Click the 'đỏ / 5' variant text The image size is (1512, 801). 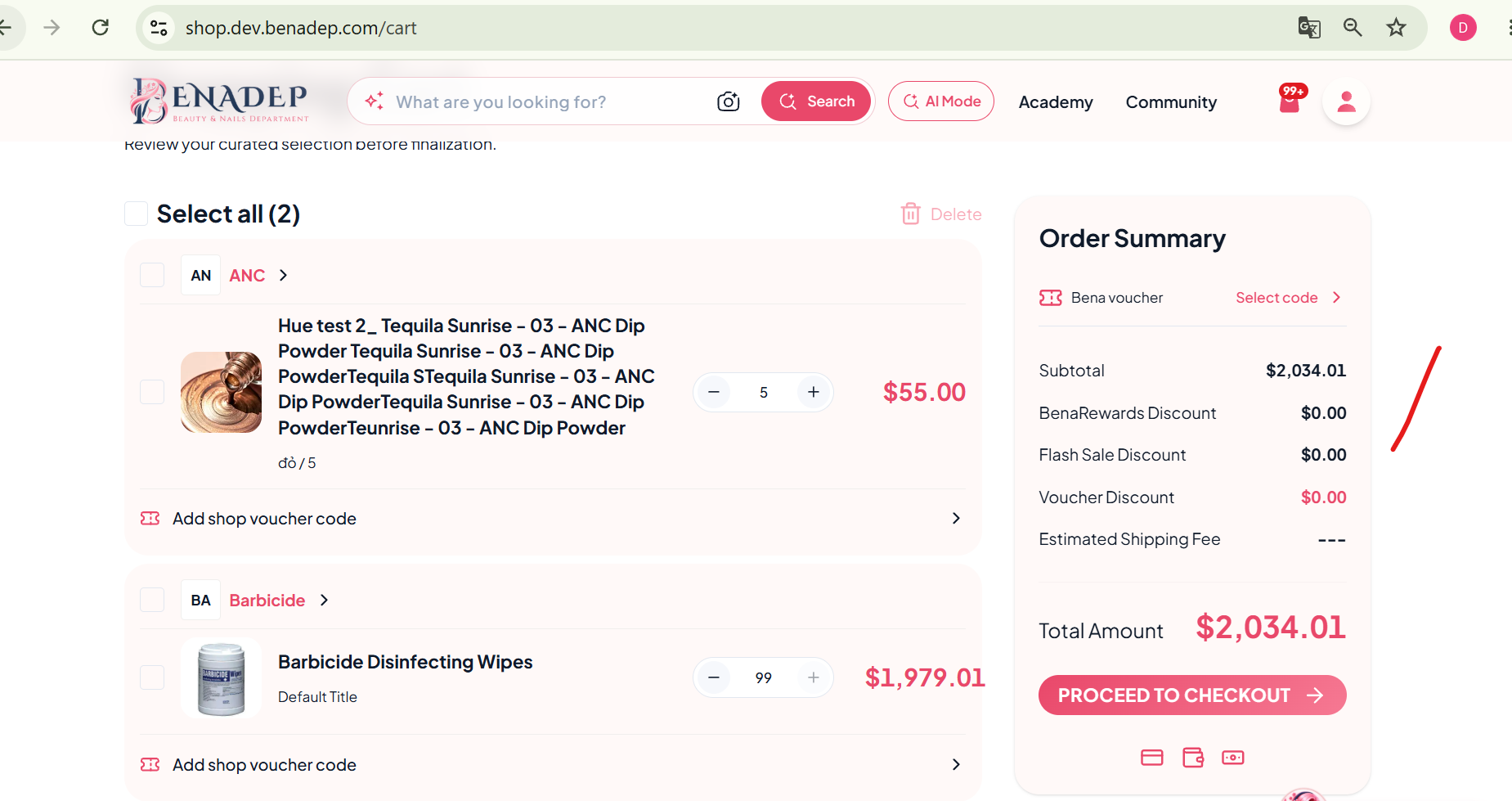coord(297,463)
